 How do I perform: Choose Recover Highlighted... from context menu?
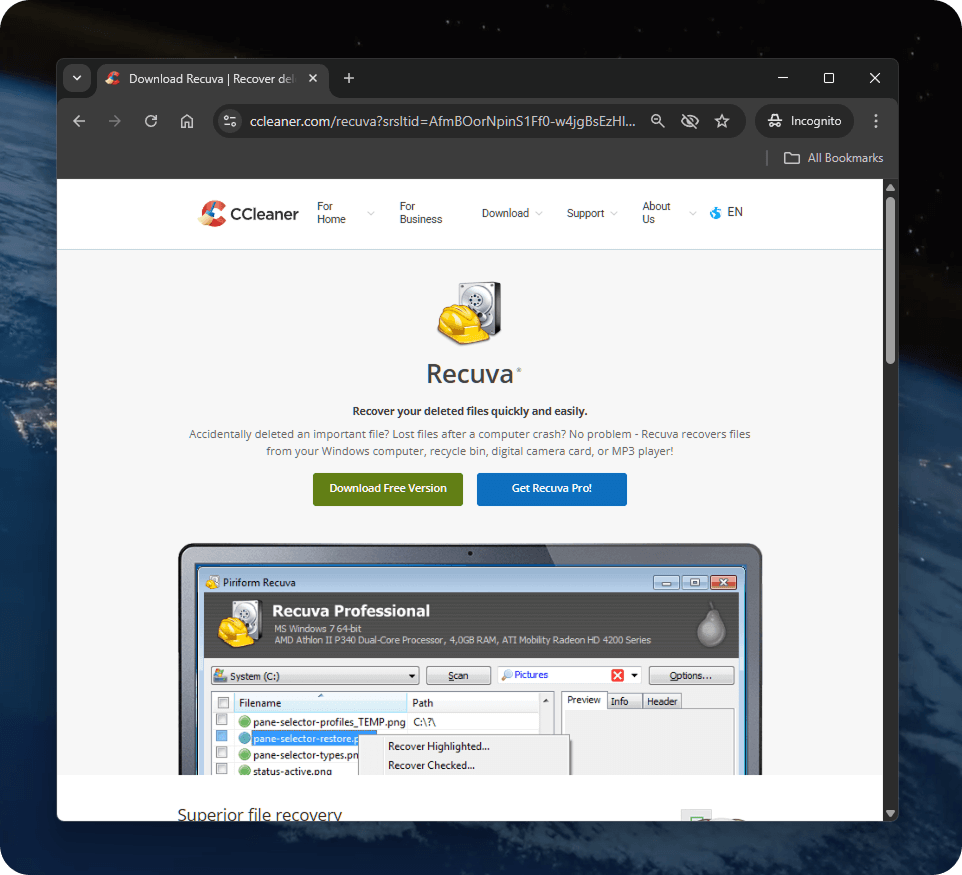point(439,746)
